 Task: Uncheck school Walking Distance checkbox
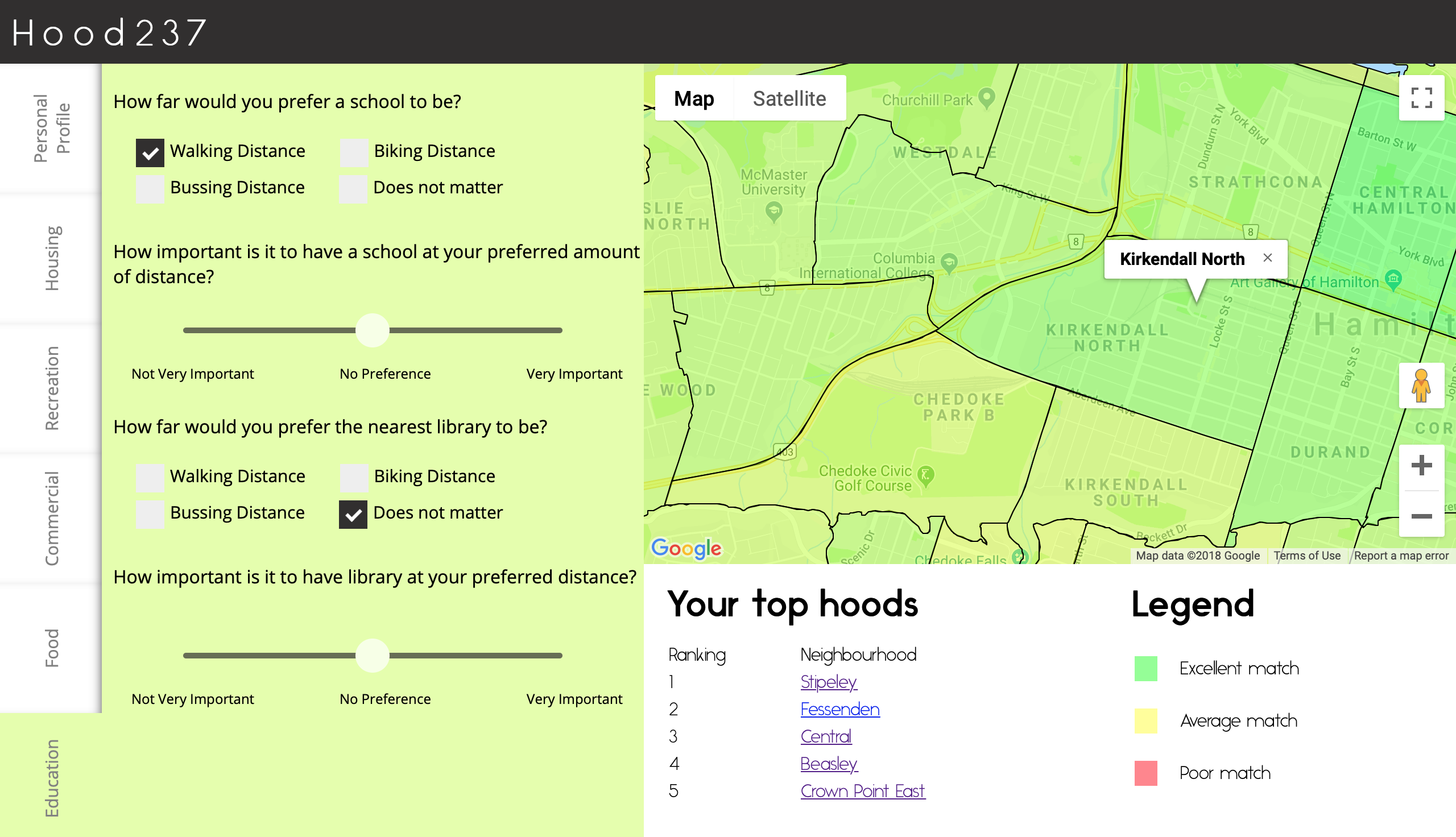[x=150, y=152]
